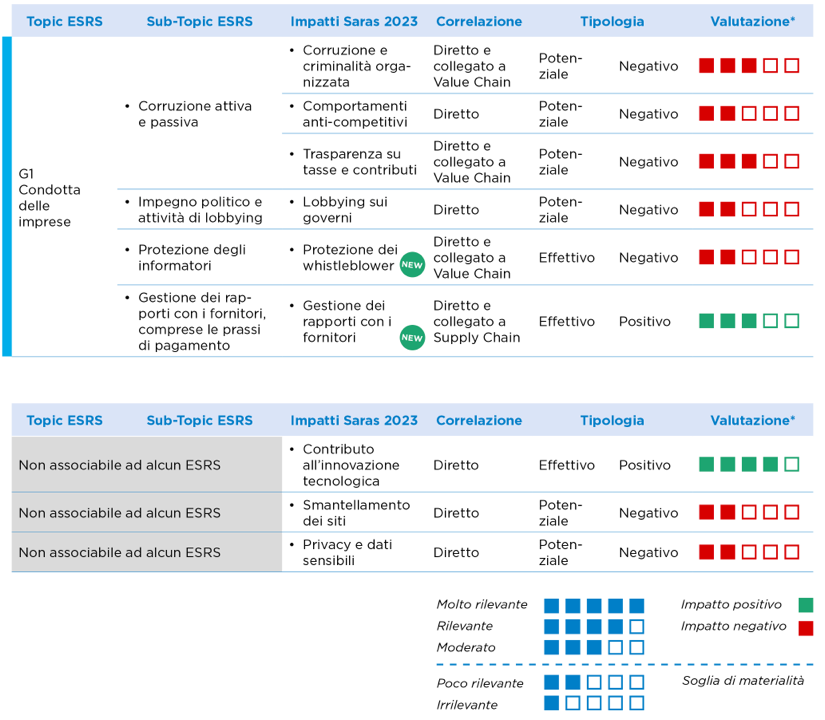825x720 pixels.
Task: Click the red Impatto negativo legend square
Action: [x=806, y=628]
